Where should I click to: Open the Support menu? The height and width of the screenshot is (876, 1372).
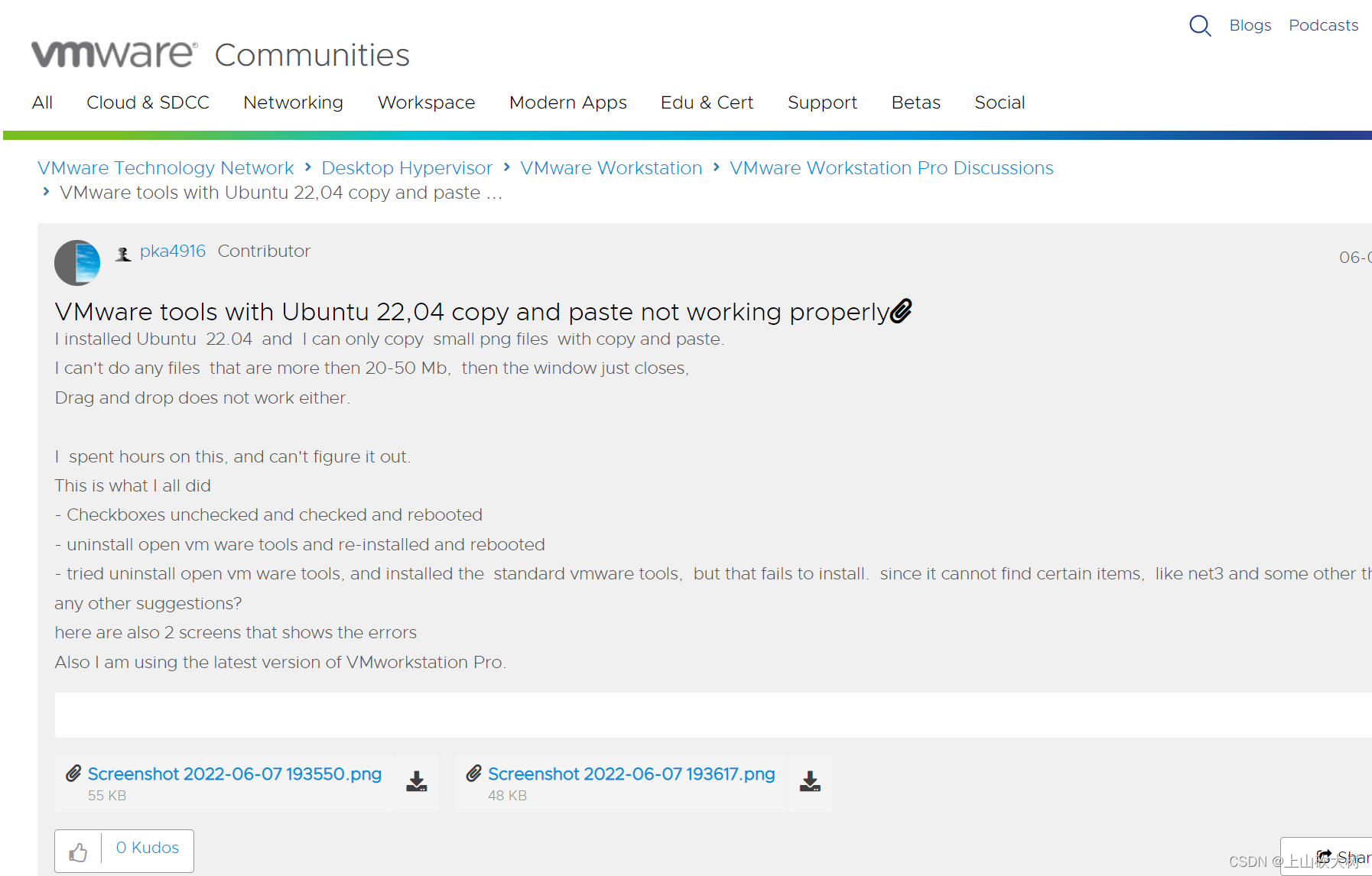pos(822,102)
